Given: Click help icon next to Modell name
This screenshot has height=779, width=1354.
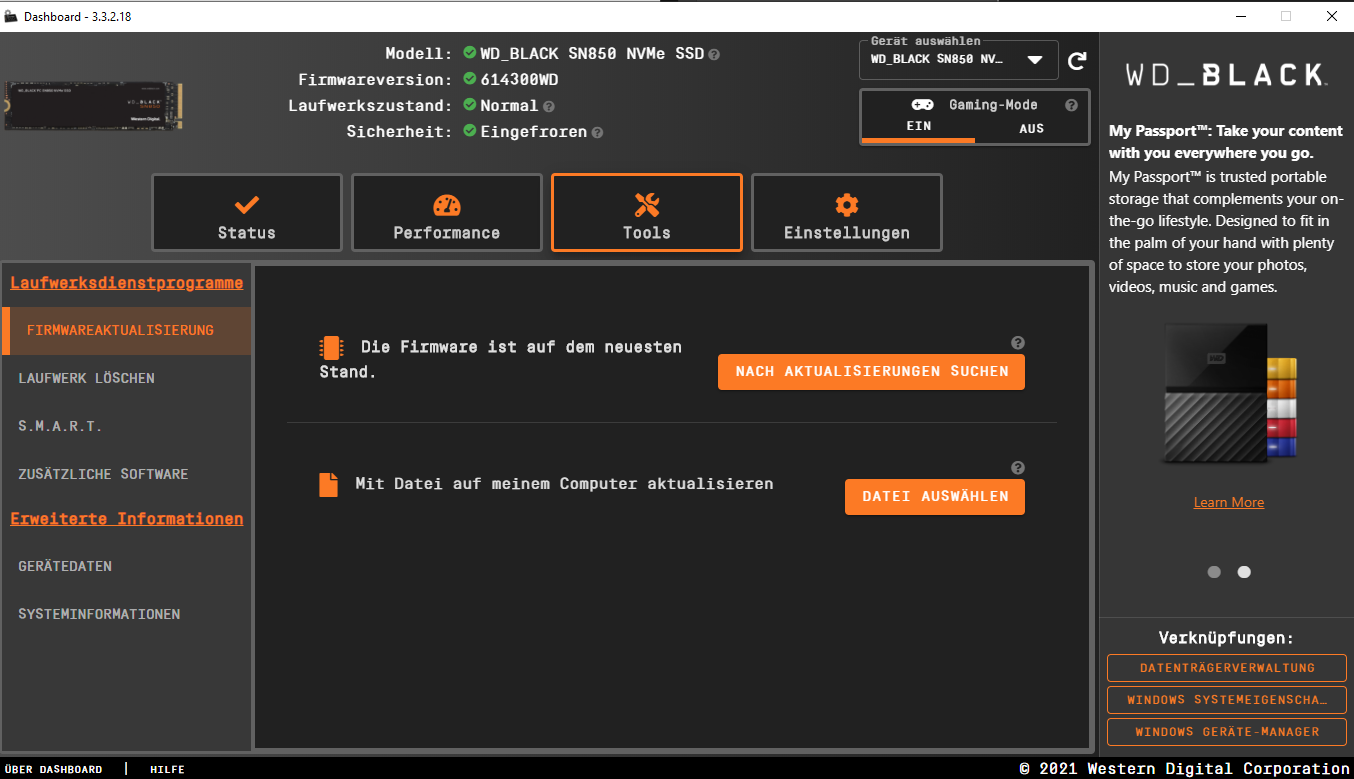Looking at the screenshot, I should (x=714, y=54).
